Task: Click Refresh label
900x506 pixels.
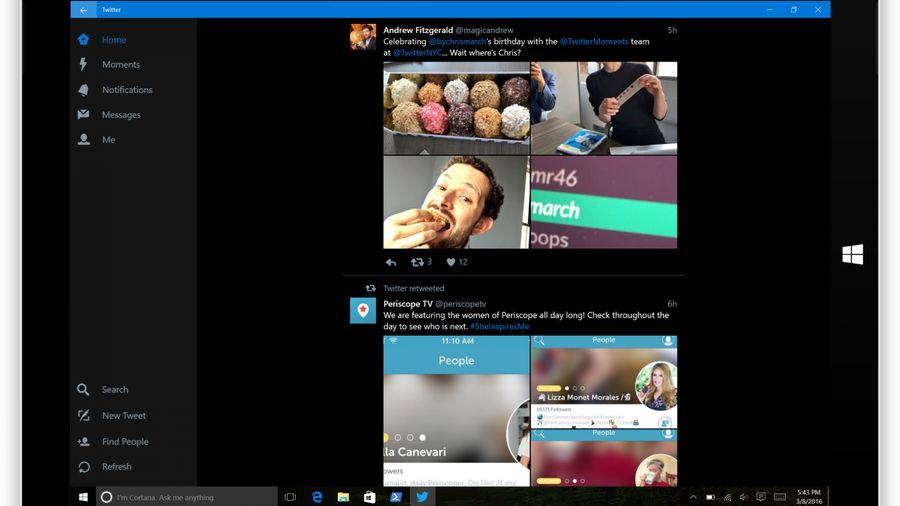Action: click(x=117, y=466)
